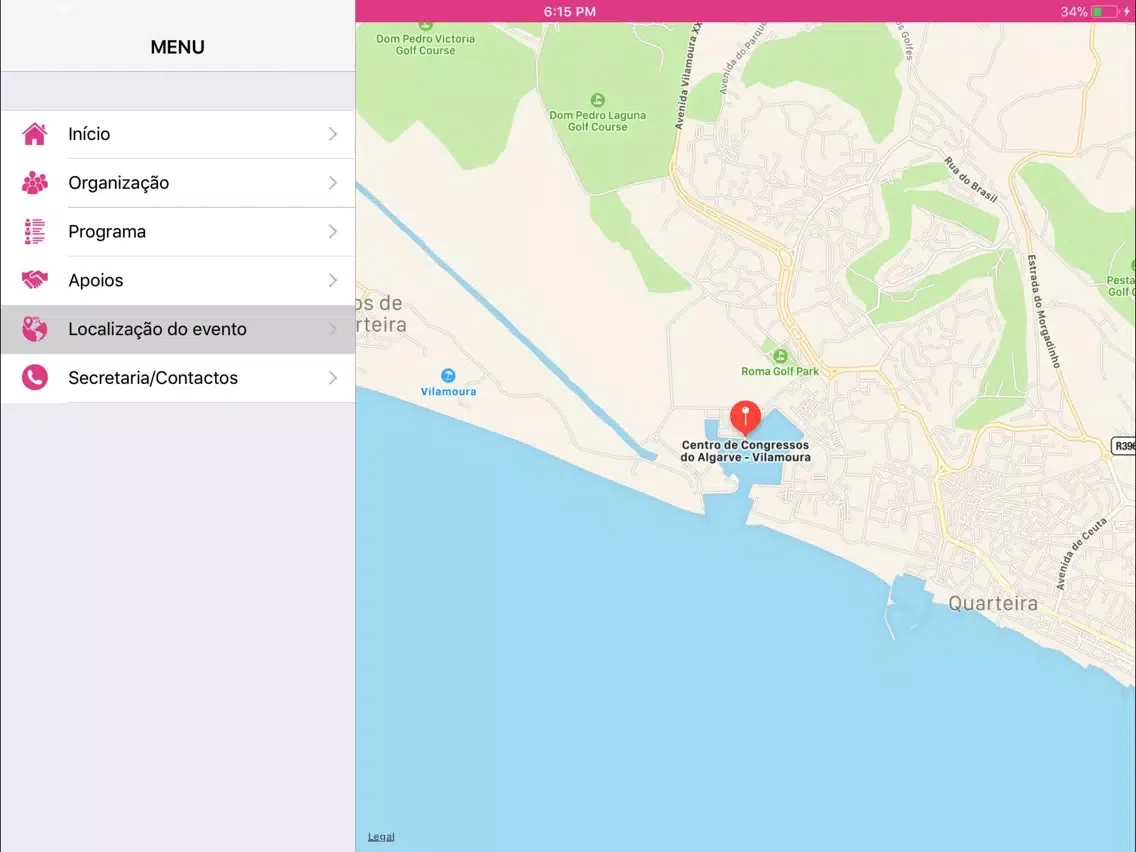Screen dimensions: 1136x852
Task: Click the Apoios handshake icon
Action: pos(34,280)
